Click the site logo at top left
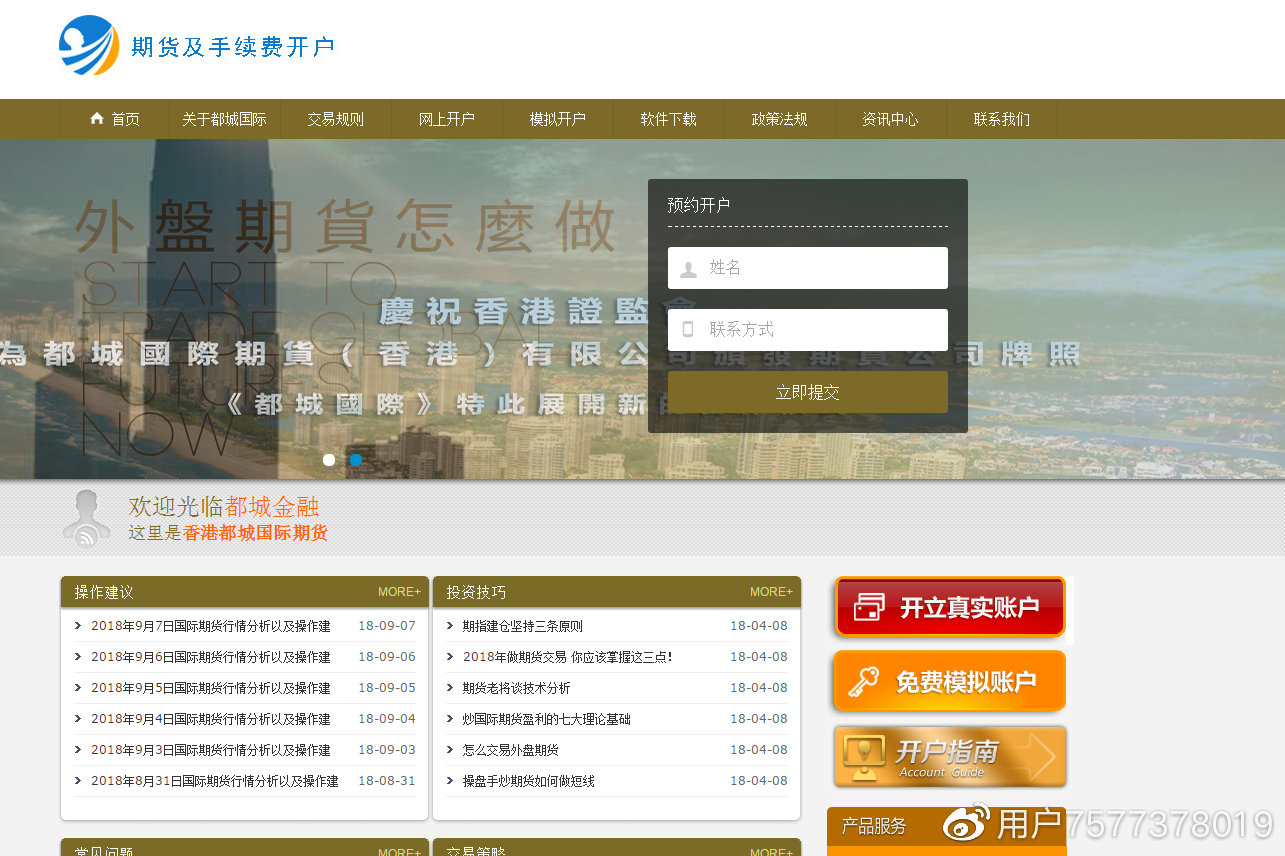 coord(89,46)
